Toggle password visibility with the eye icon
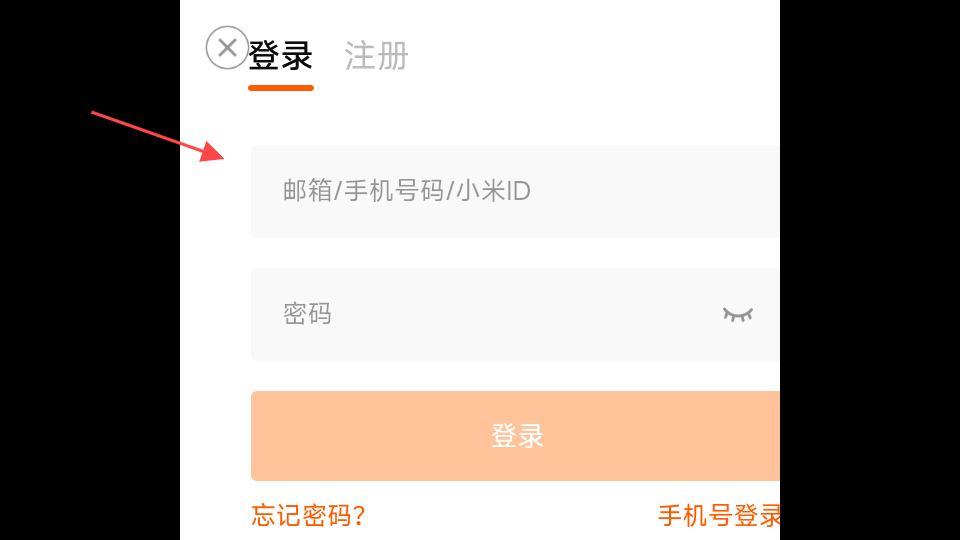This screenshot has height=540, width=960. (x=737, y=315)
